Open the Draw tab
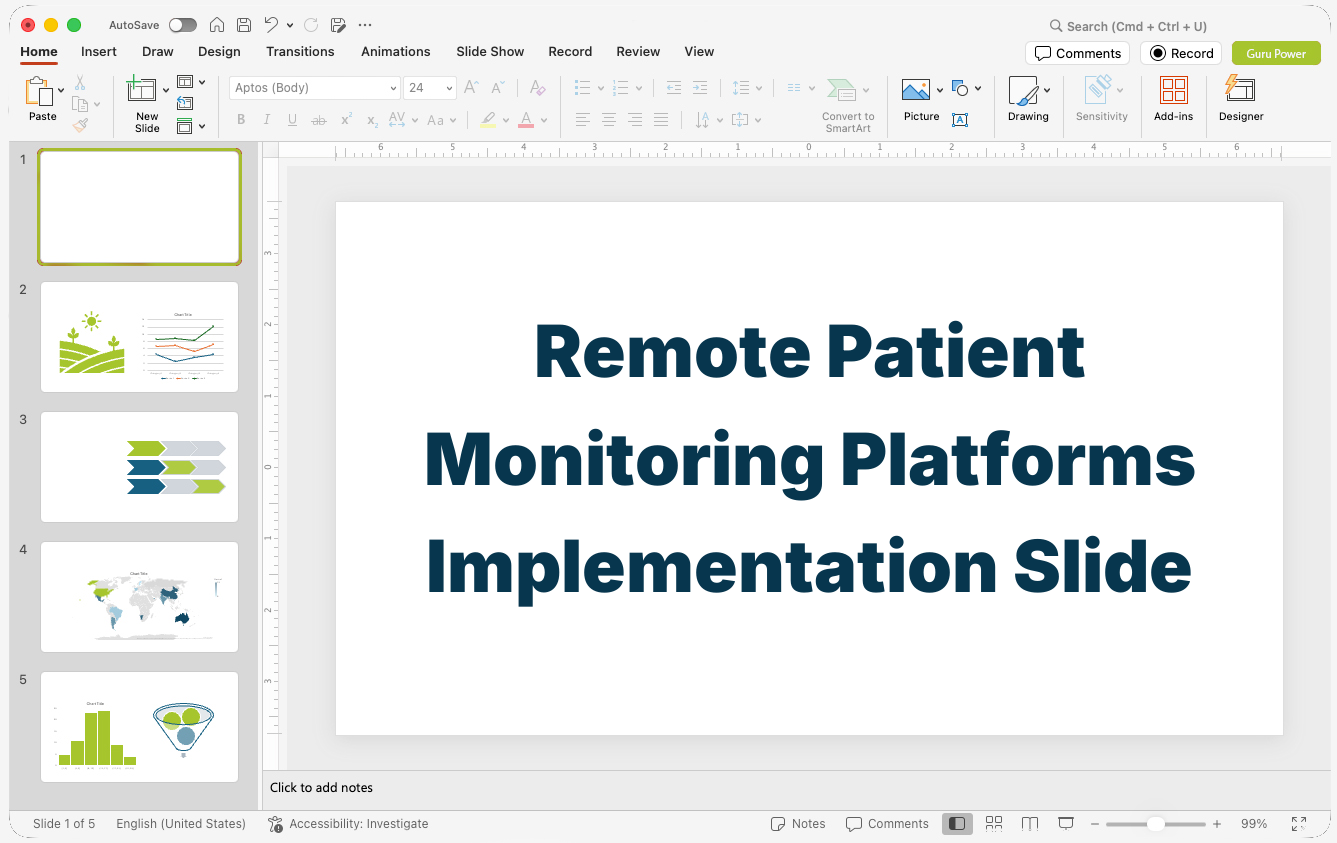Screen dimensions: 1337x843 (x=158, y=52)
